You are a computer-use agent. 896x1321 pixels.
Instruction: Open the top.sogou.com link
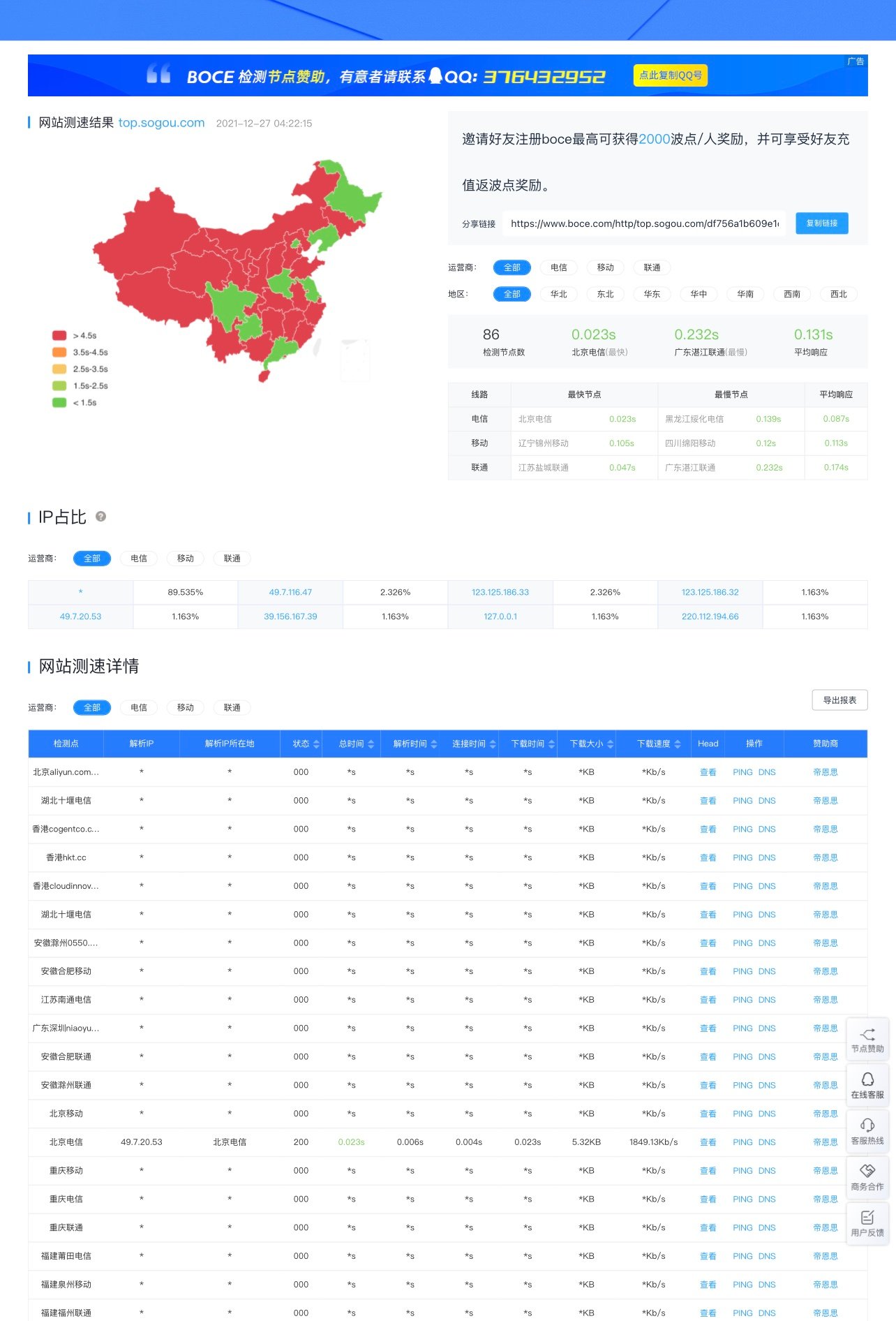pos(161,123)
